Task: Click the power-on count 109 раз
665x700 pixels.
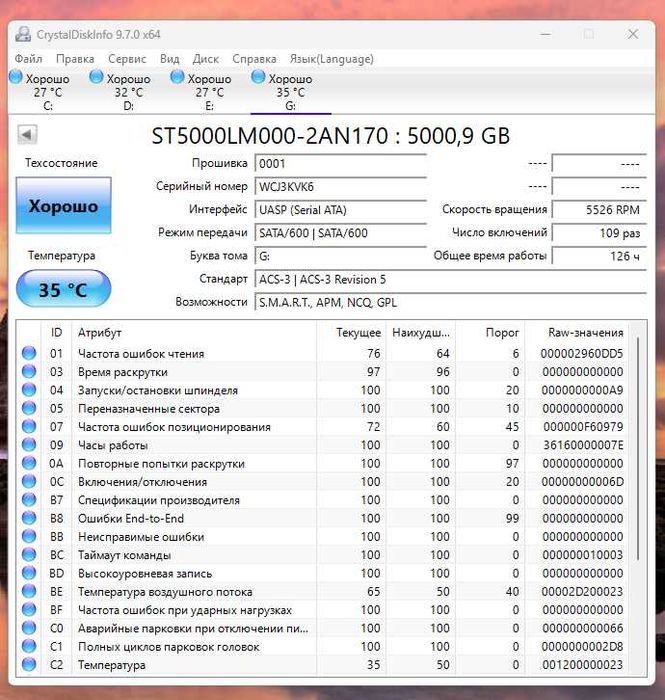Action: tap(599, 233)
